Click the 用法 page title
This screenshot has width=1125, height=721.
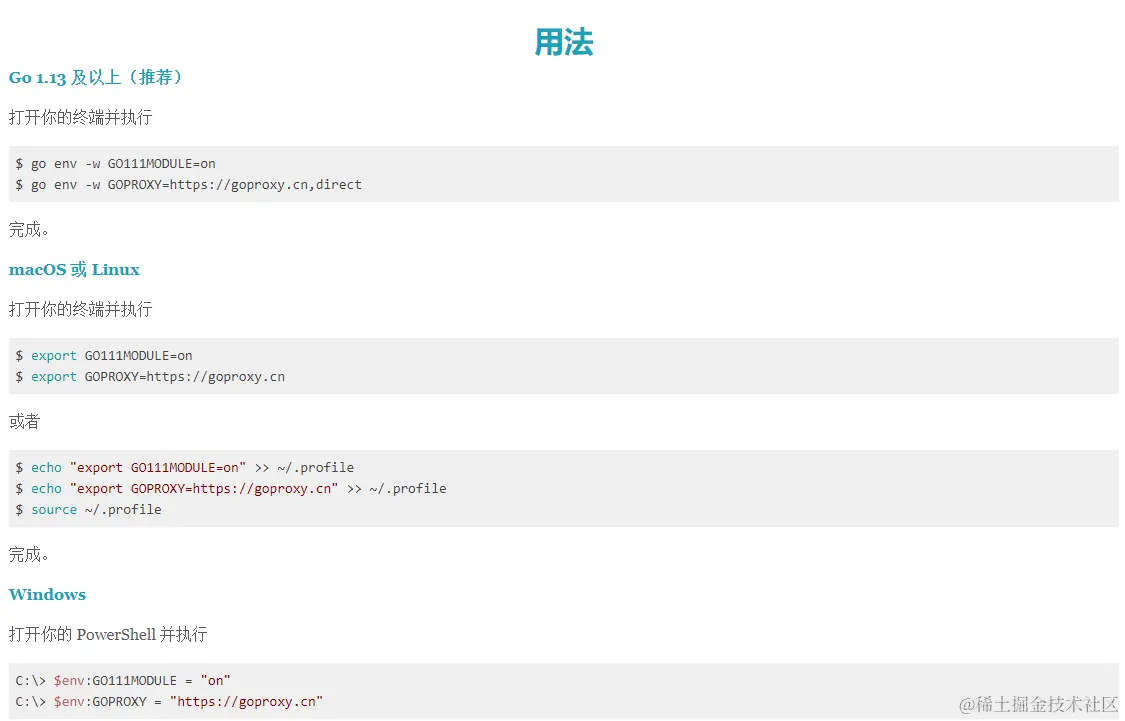563,42
